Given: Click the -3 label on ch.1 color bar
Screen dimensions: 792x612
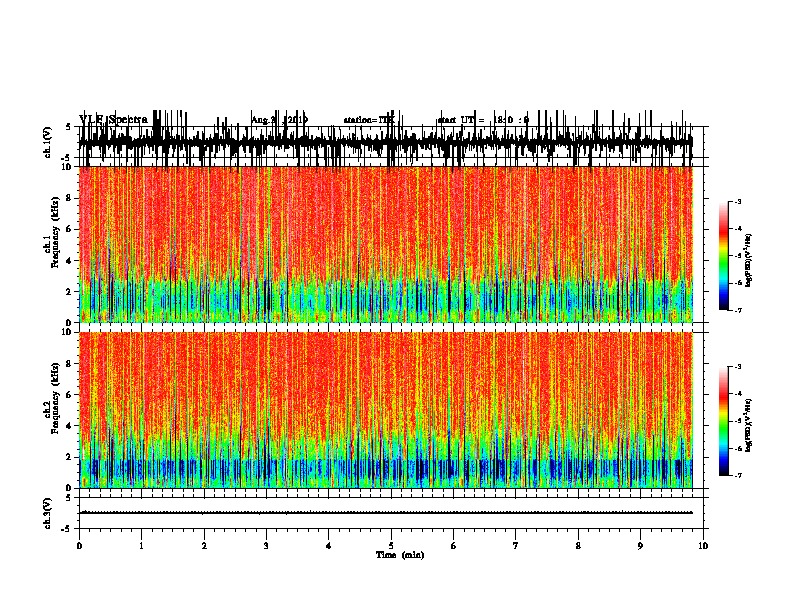Looking at the screenshot, I should coord(738,201).
